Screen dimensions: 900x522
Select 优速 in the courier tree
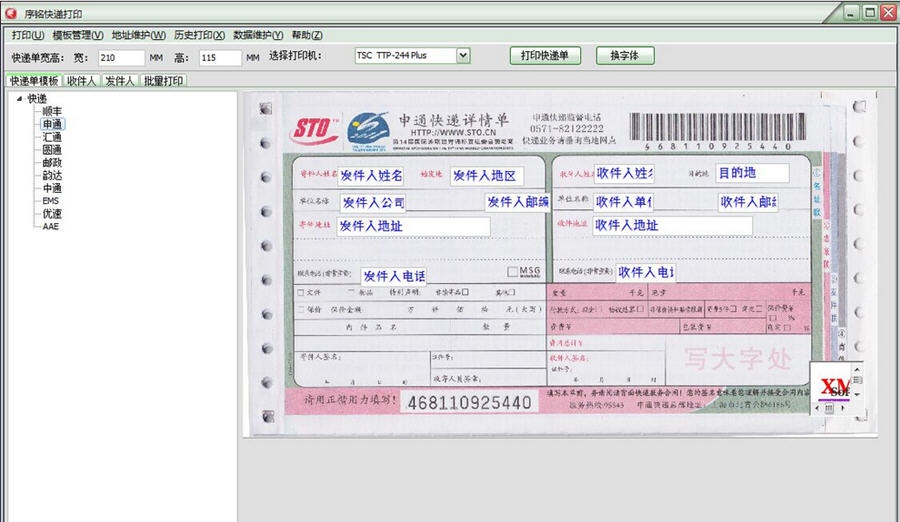[52, 214]
